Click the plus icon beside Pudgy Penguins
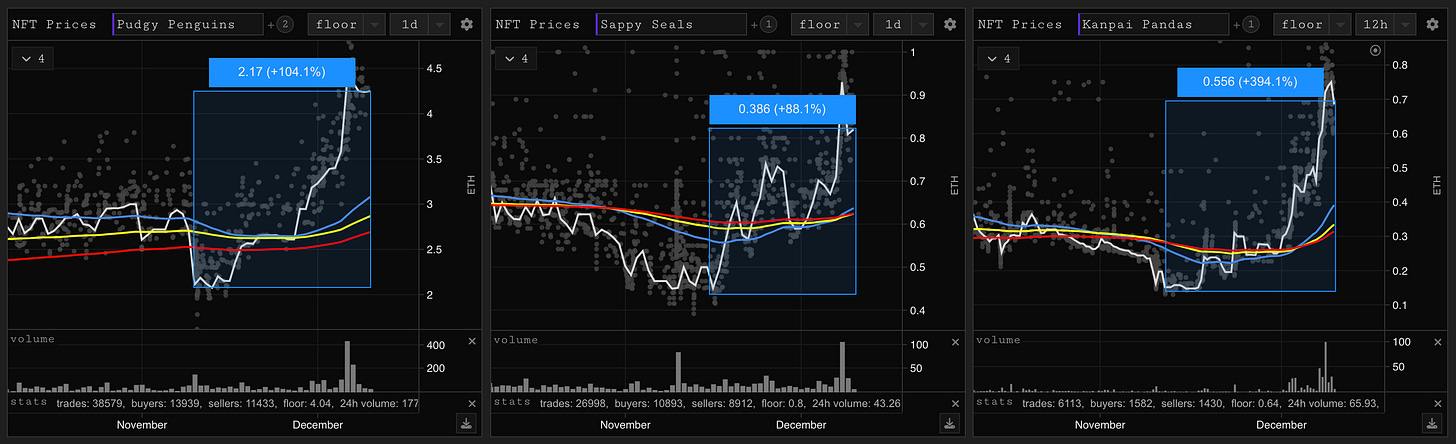 click(271, 24)
